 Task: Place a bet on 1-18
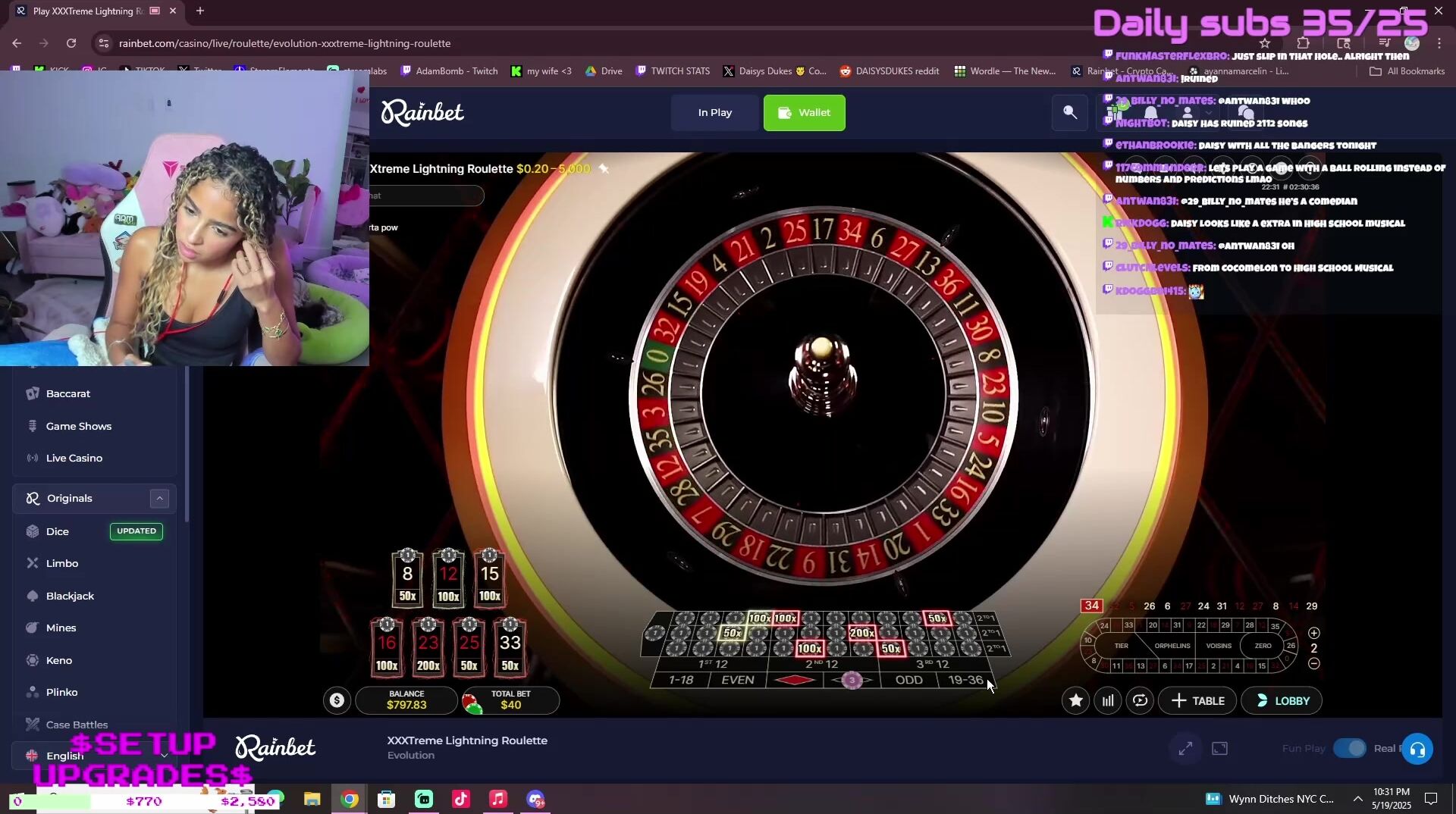coord(681,680)
